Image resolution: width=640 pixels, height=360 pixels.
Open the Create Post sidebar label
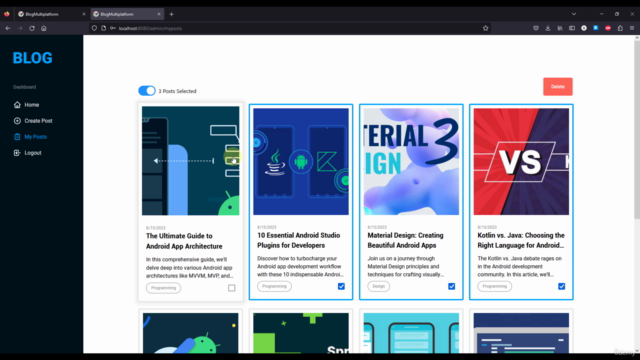click(x=38, y=121)
